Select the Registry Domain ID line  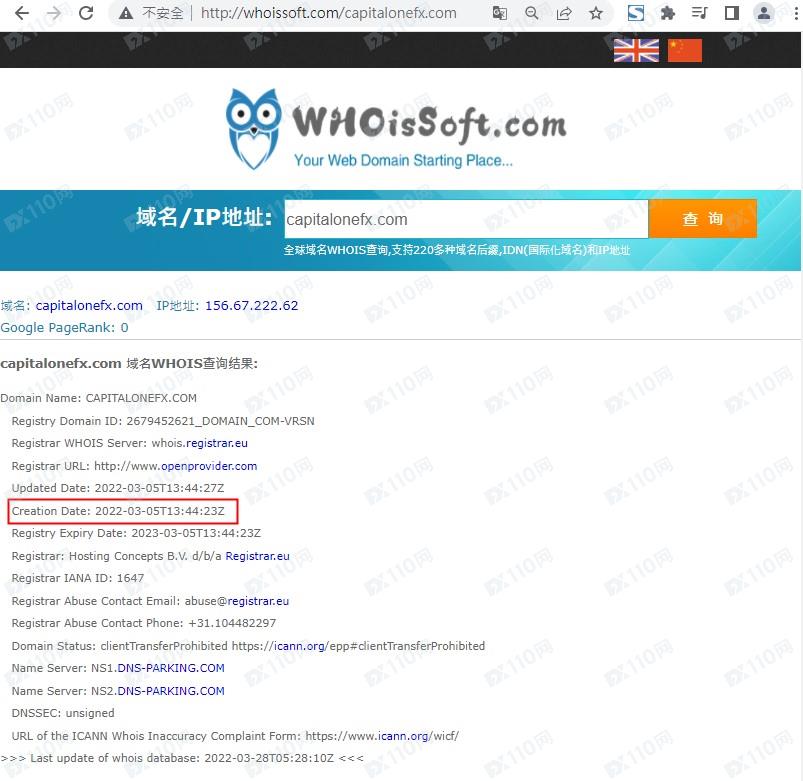pyautogui.click(x=163, y=421)
